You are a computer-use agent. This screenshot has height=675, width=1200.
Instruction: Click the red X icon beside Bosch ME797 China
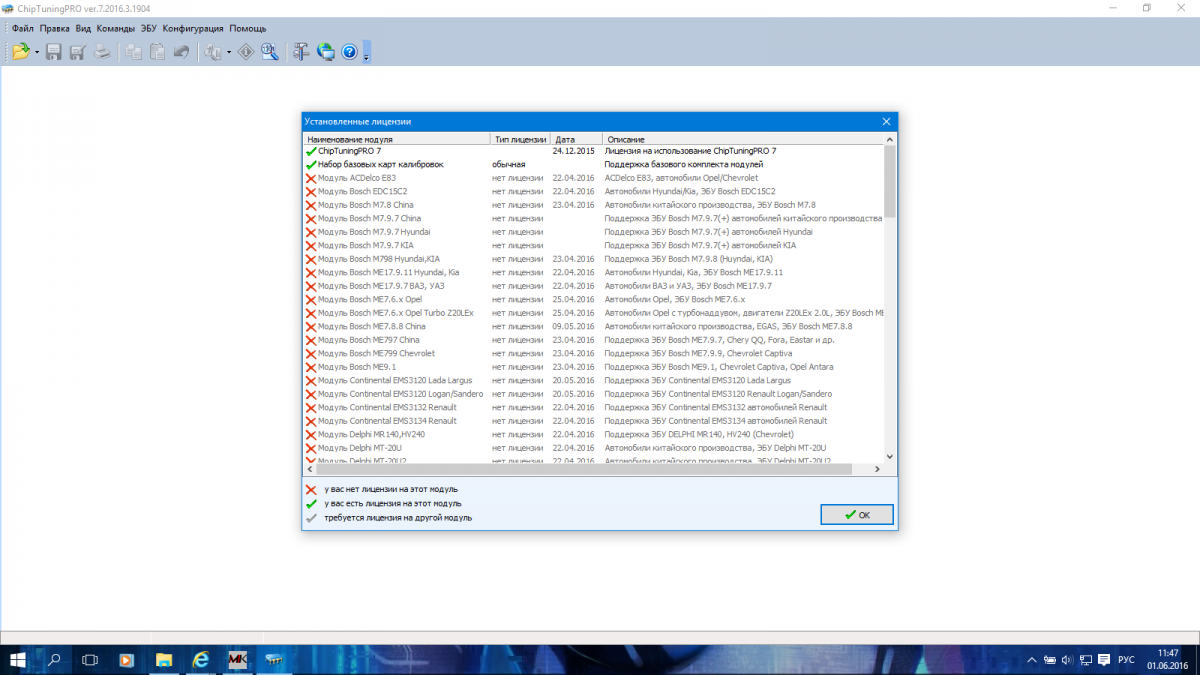(311, 340)
